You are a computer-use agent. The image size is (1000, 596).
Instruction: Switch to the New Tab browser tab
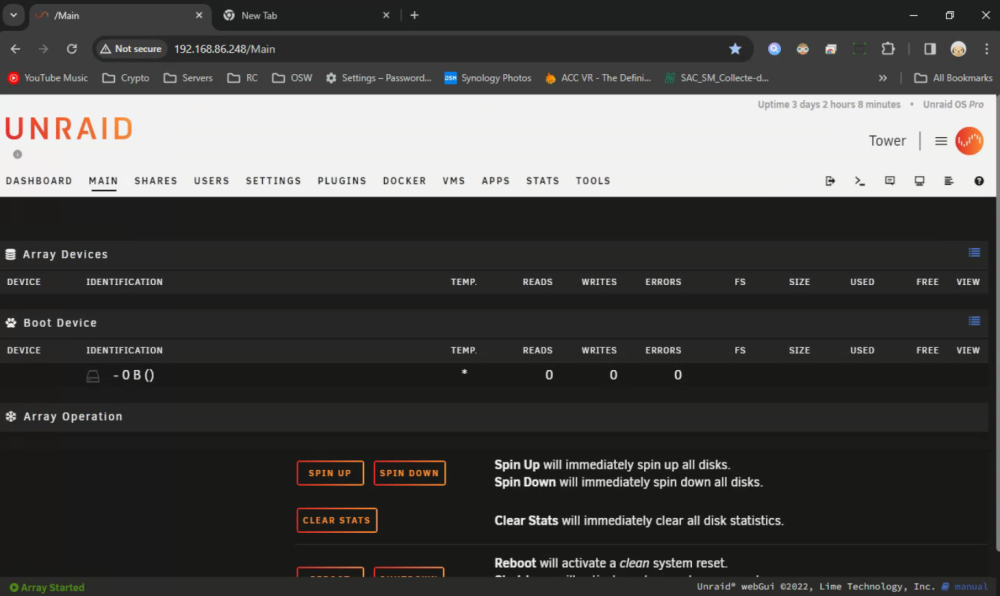[x=304, y=15]
